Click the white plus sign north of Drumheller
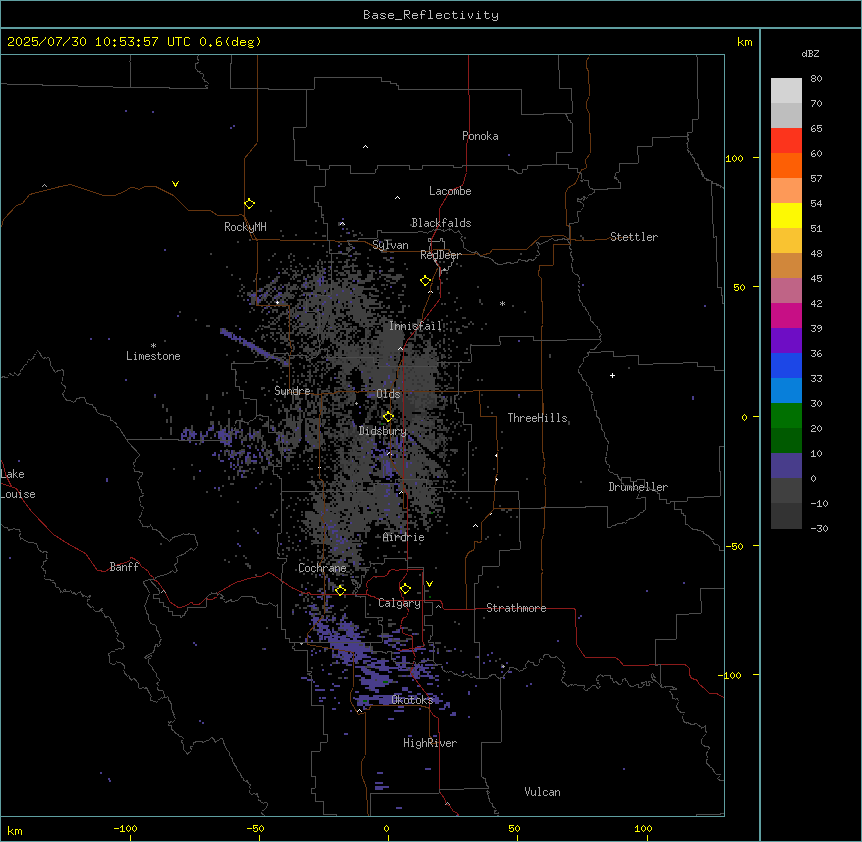This screenshot has height=842, width=862. click(x=612, y=375)
